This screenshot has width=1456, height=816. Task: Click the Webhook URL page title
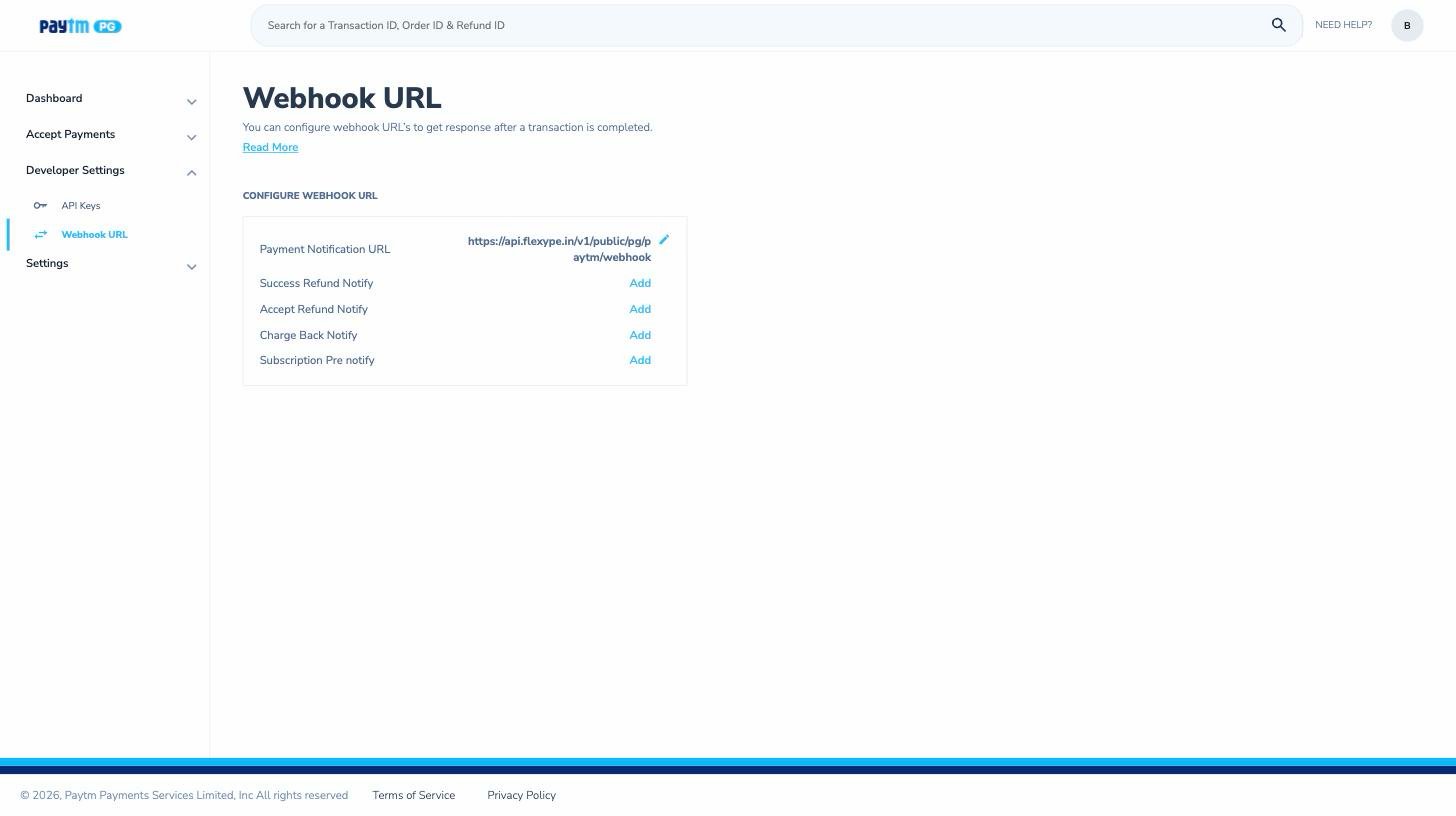[x=342, y=98]
